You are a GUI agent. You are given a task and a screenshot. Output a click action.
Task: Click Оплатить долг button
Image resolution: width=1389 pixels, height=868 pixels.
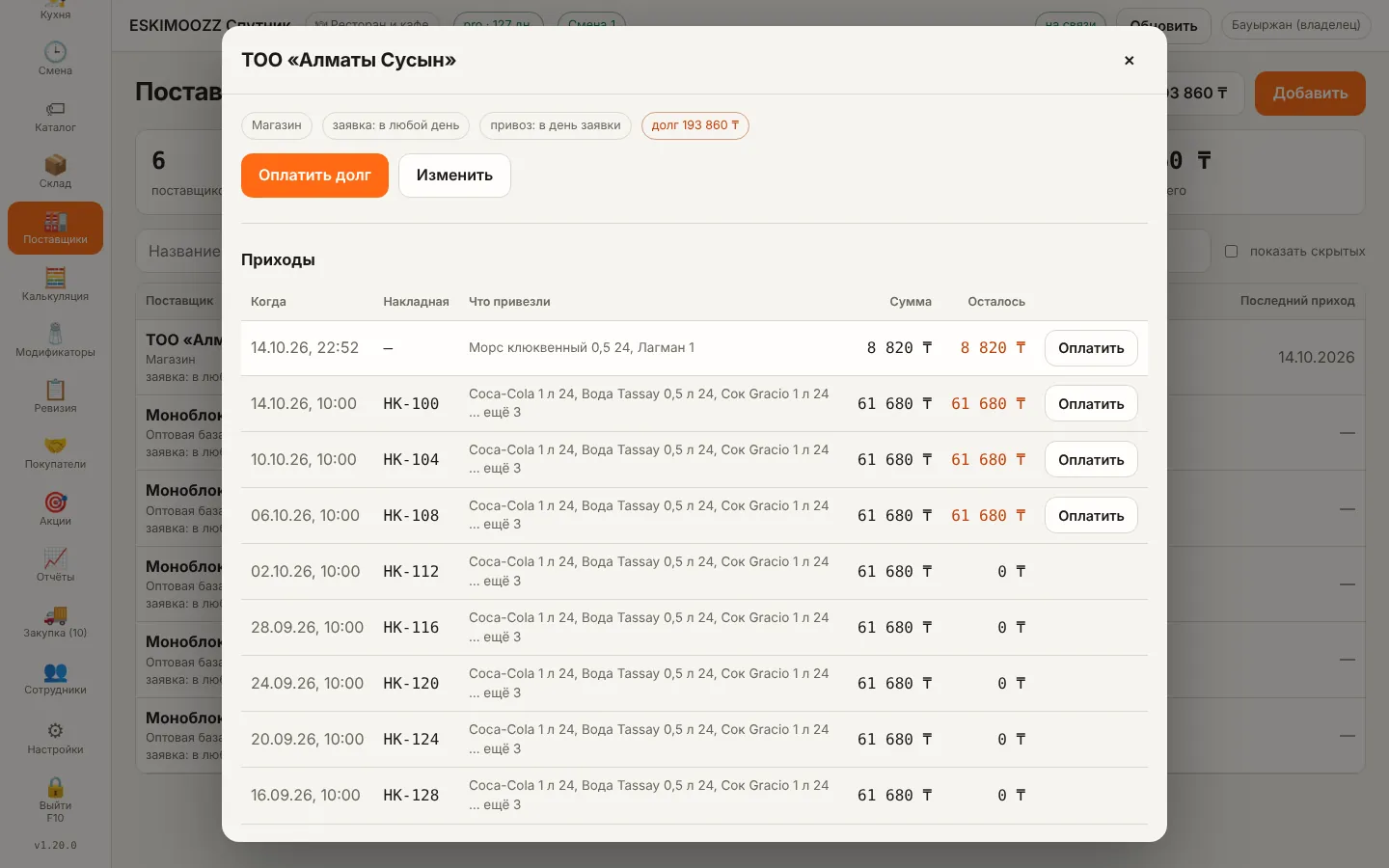314,176
